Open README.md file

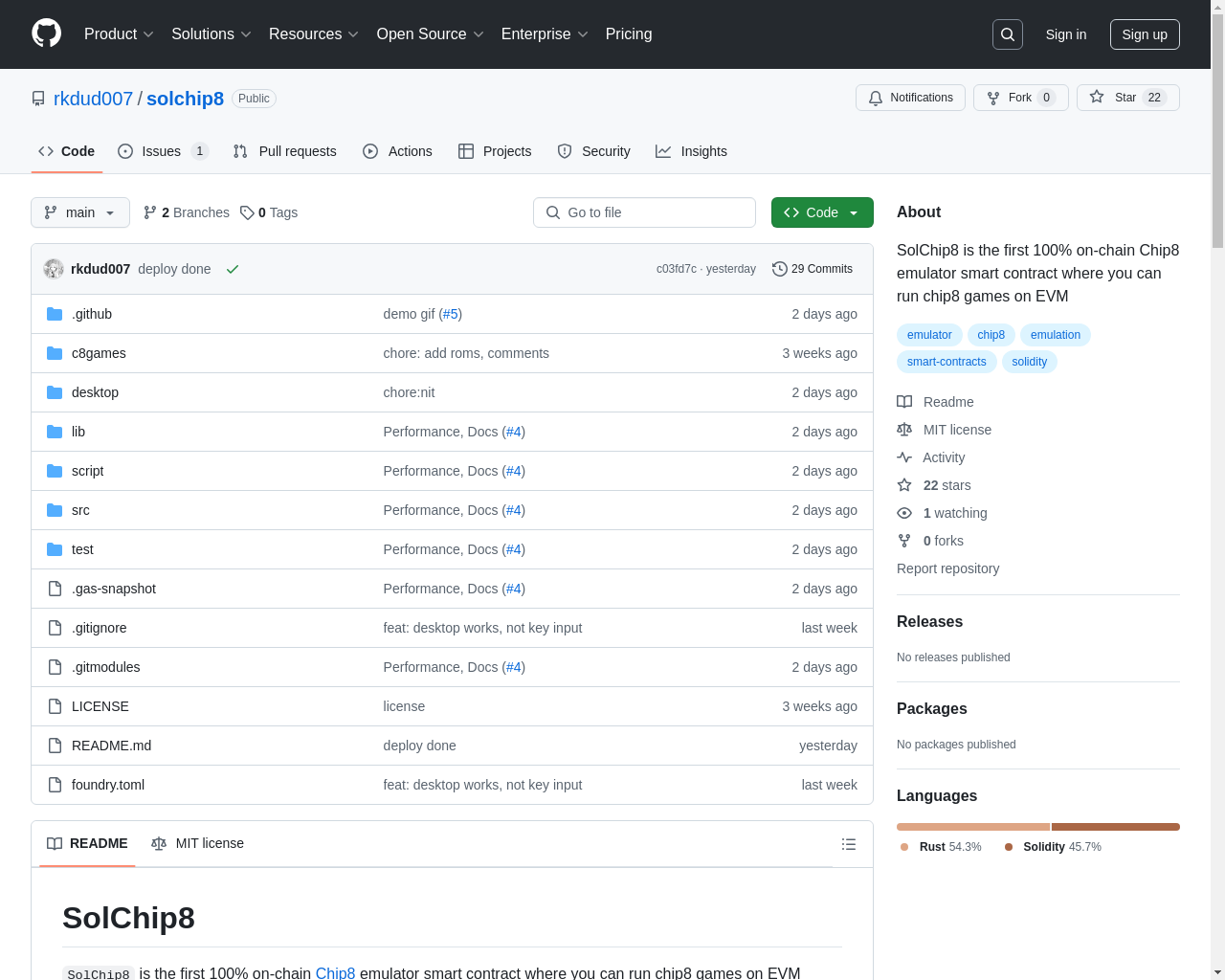coord(111,746)
